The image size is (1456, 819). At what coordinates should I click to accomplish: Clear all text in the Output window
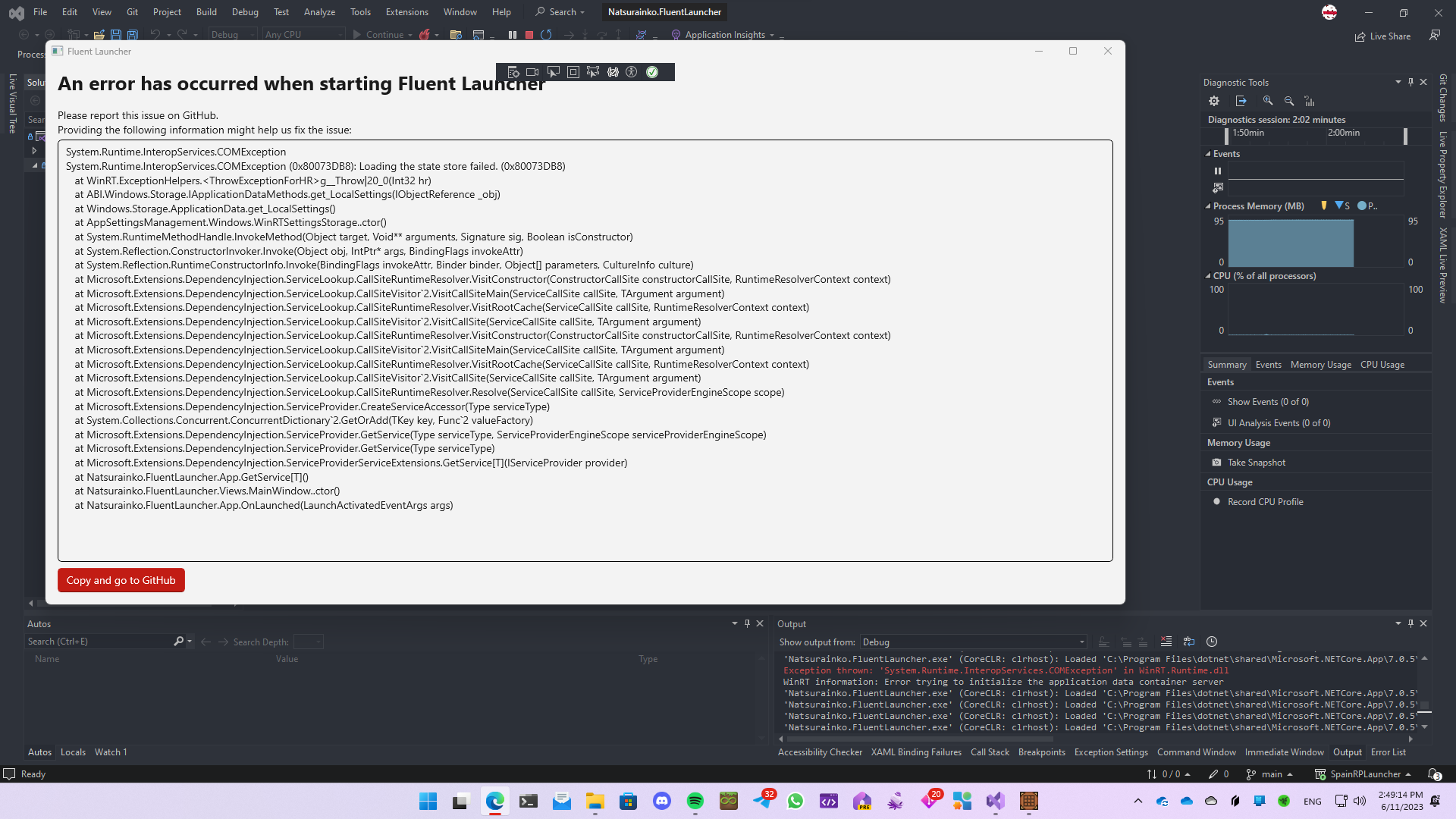coord(1166,641)
